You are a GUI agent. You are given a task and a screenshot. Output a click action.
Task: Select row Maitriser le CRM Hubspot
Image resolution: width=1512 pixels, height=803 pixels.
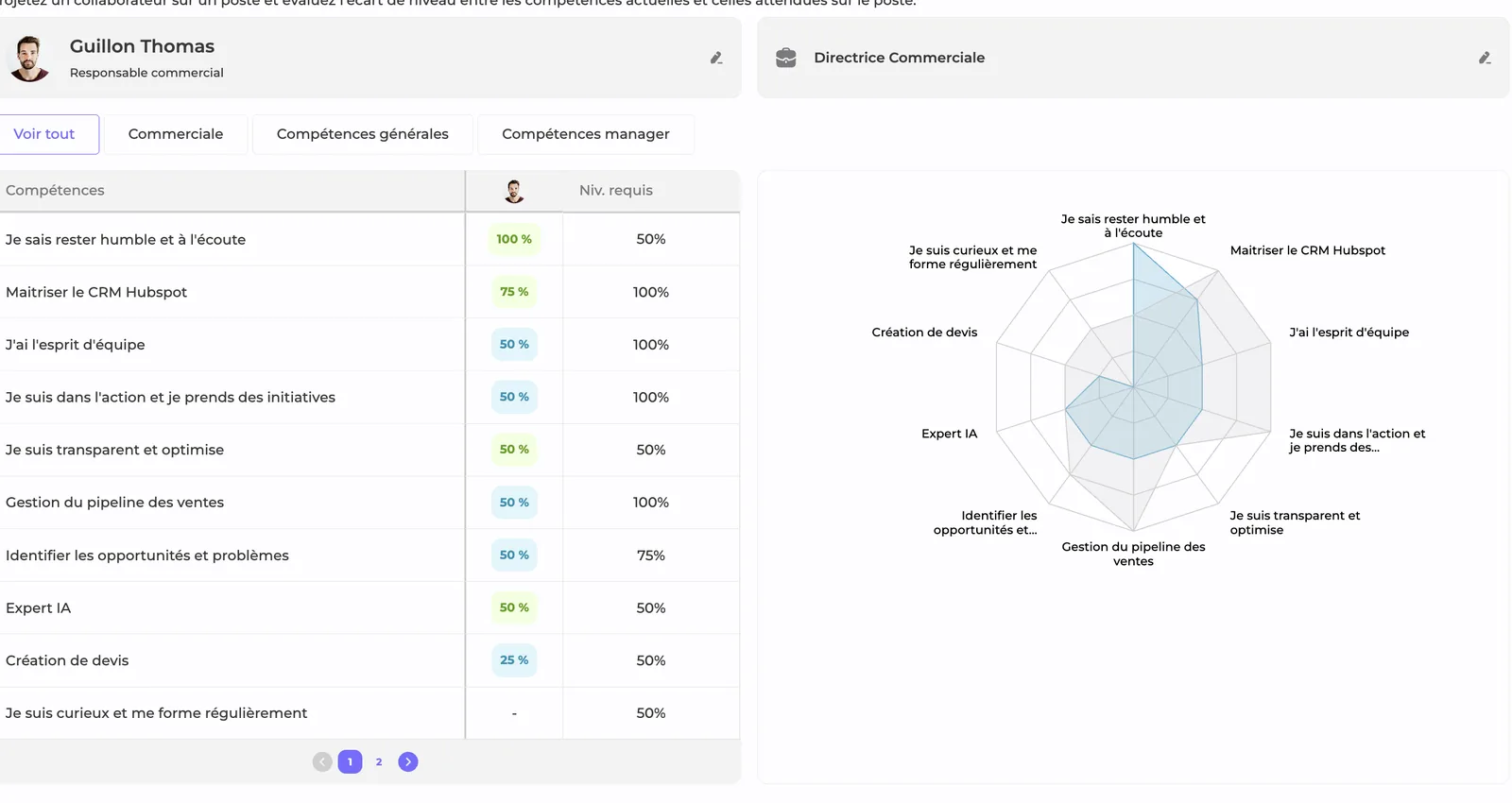pyautogui.click(x=369, y=292)
